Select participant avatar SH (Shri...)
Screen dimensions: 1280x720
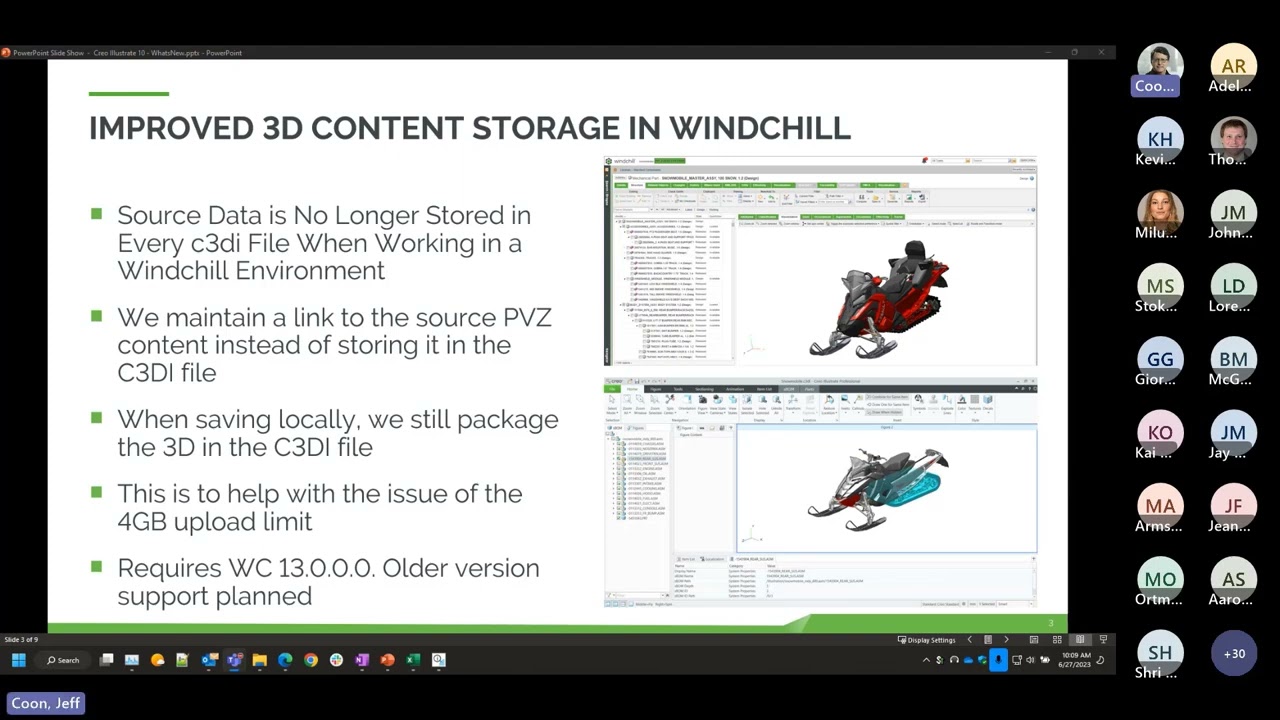(1160, 653)
